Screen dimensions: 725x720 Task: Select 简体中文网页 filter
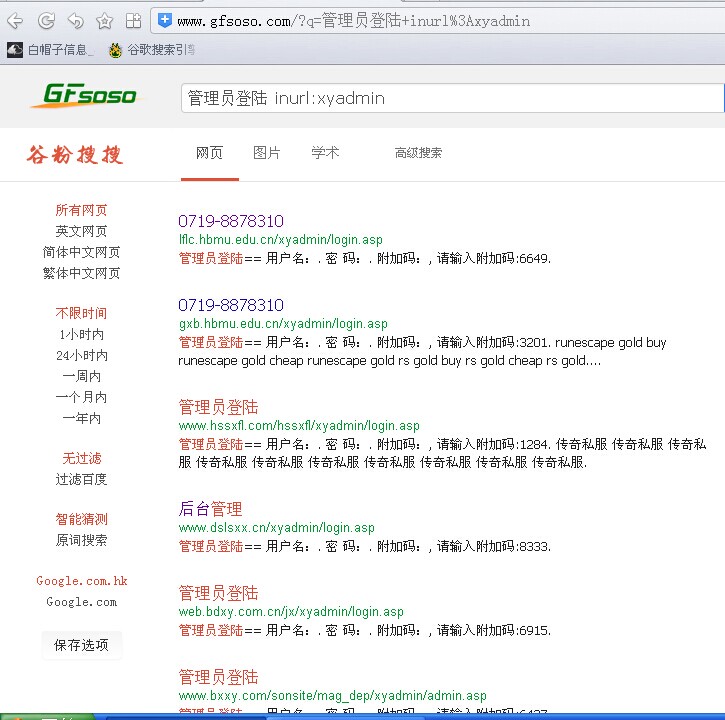click(x=81, y=252)
